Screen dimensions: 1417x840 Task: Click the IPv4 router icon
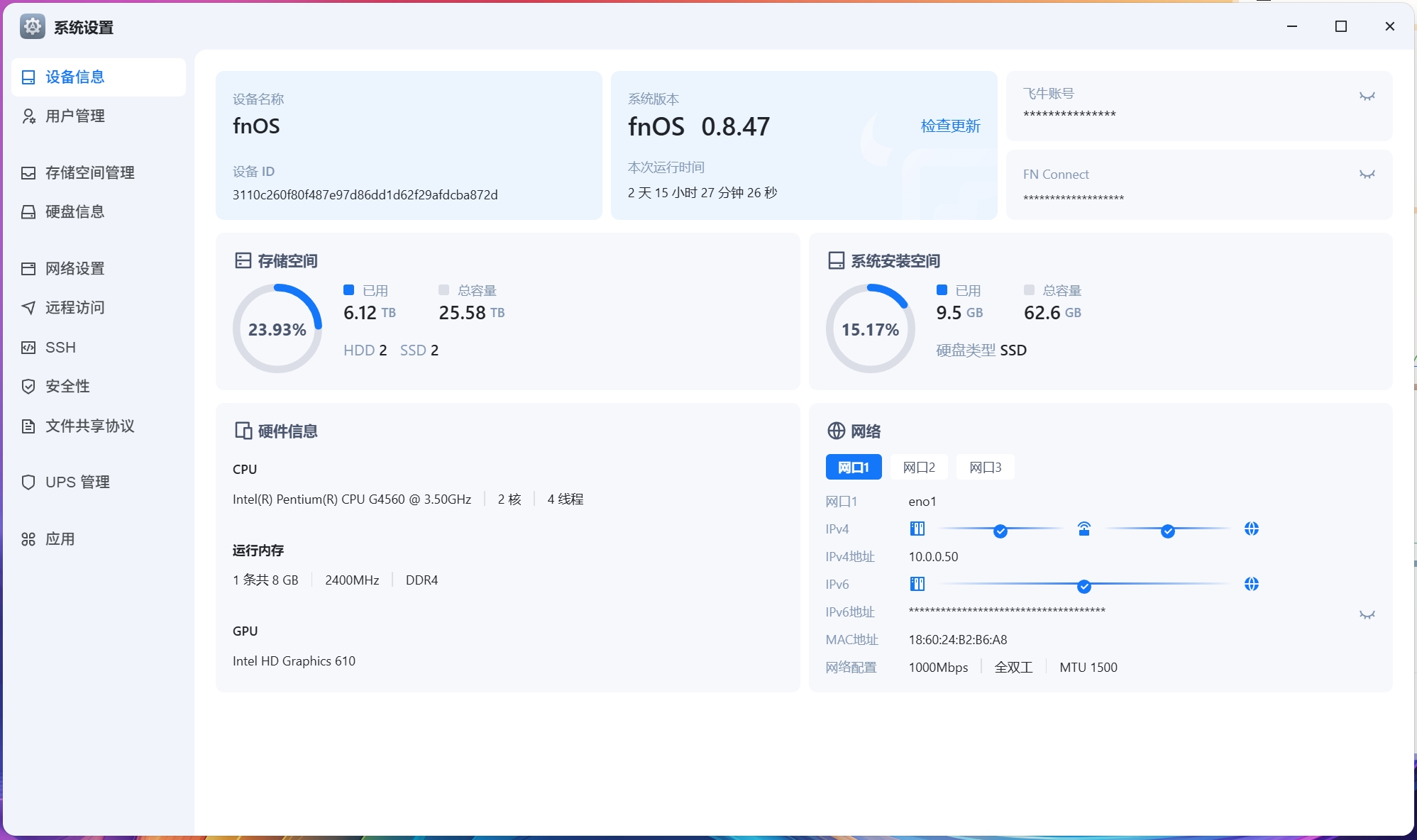point(1084,529)
